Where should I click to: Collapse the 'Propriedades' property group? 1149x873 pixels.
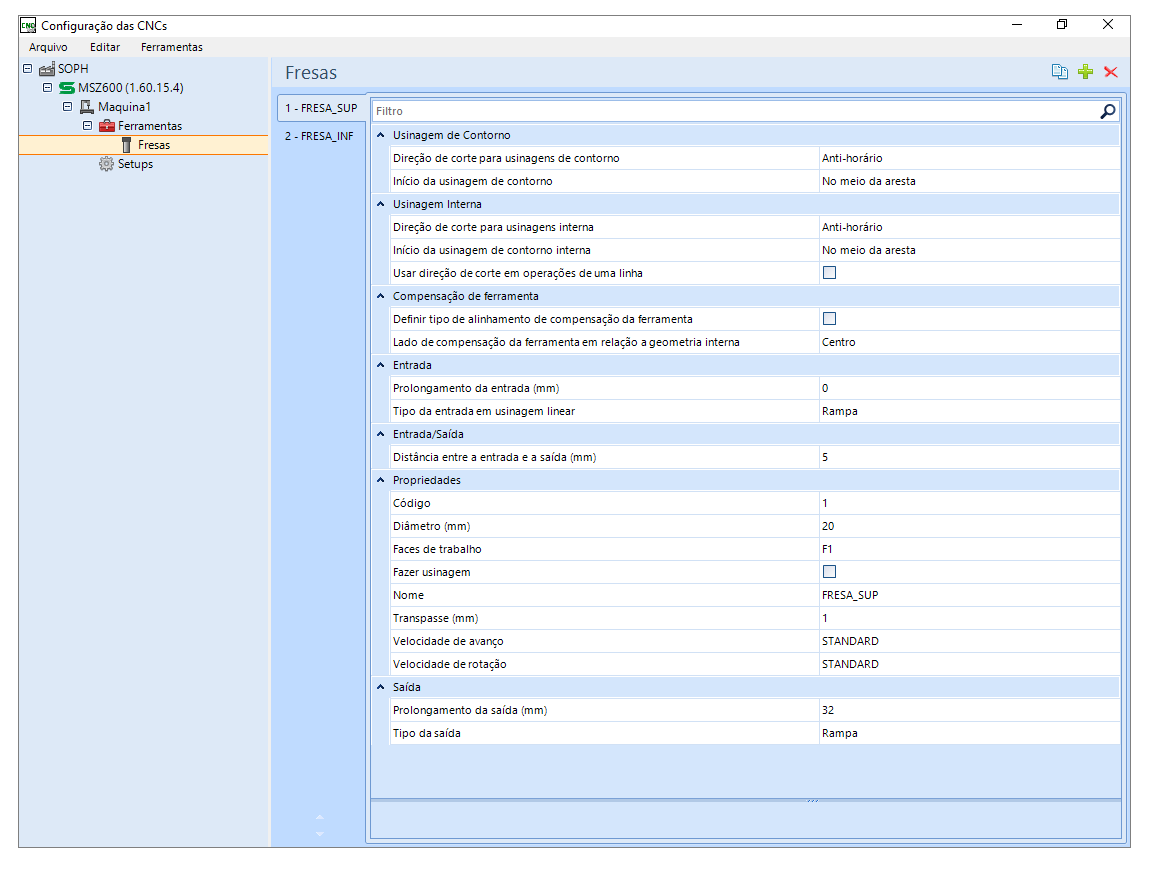(380, 480)
